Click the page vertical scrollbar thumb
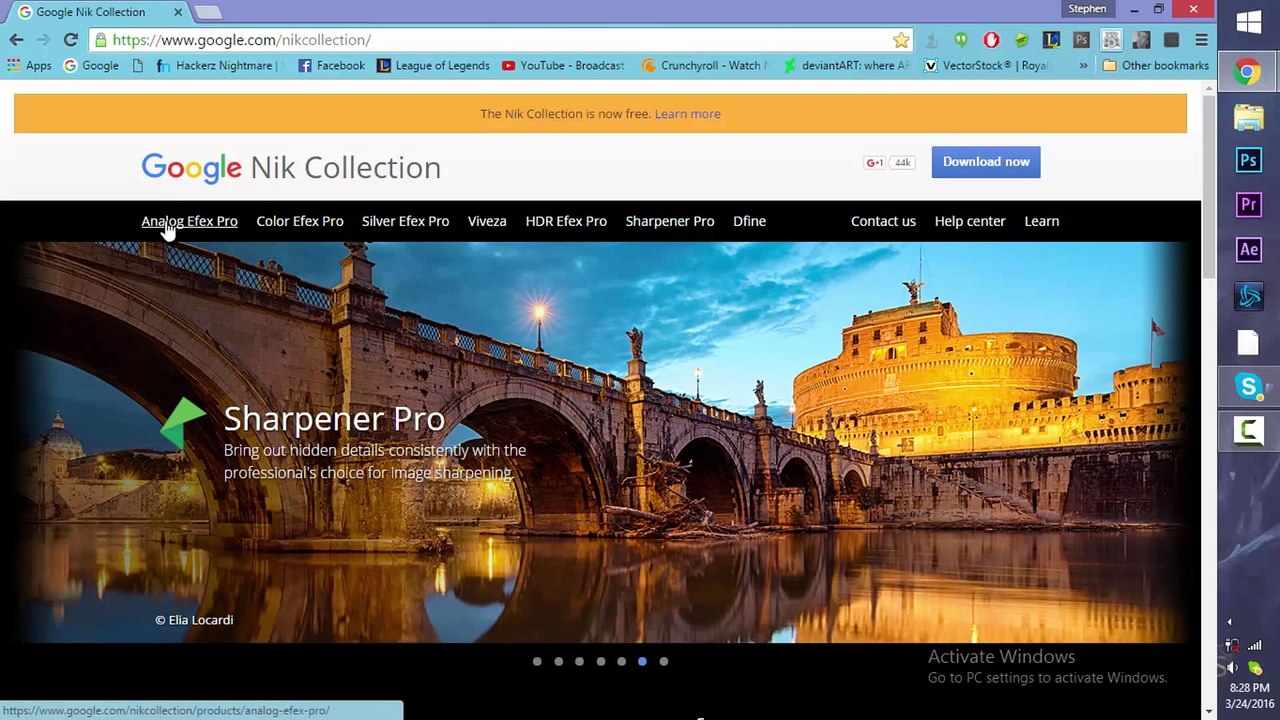The image size is (1280, 720). pos(1209,188)
